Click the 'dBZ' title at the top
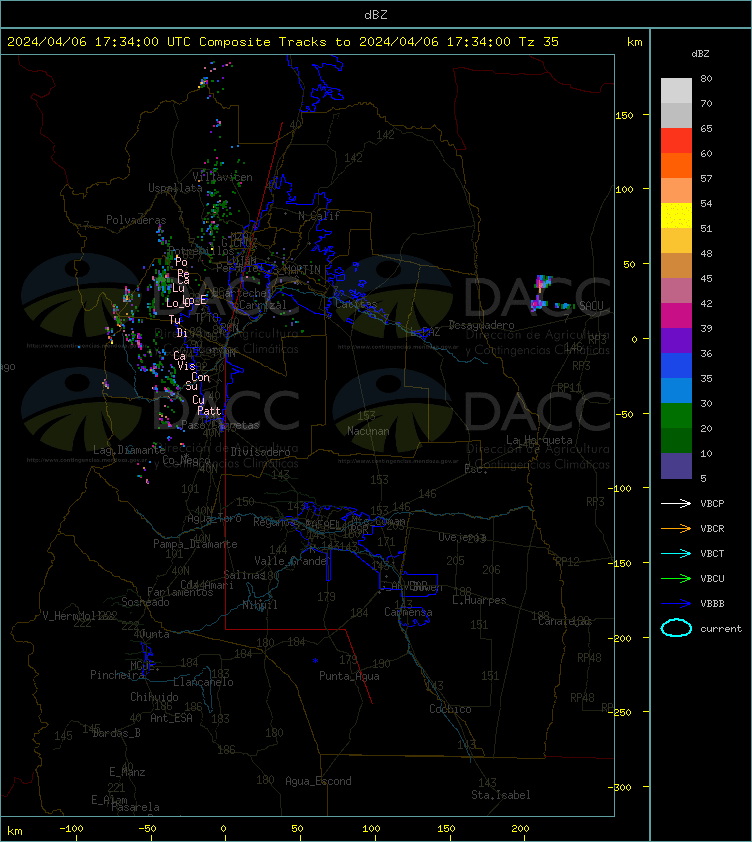Screen dimensions: 752x842 pyautogui.click(x=375, y=14)
